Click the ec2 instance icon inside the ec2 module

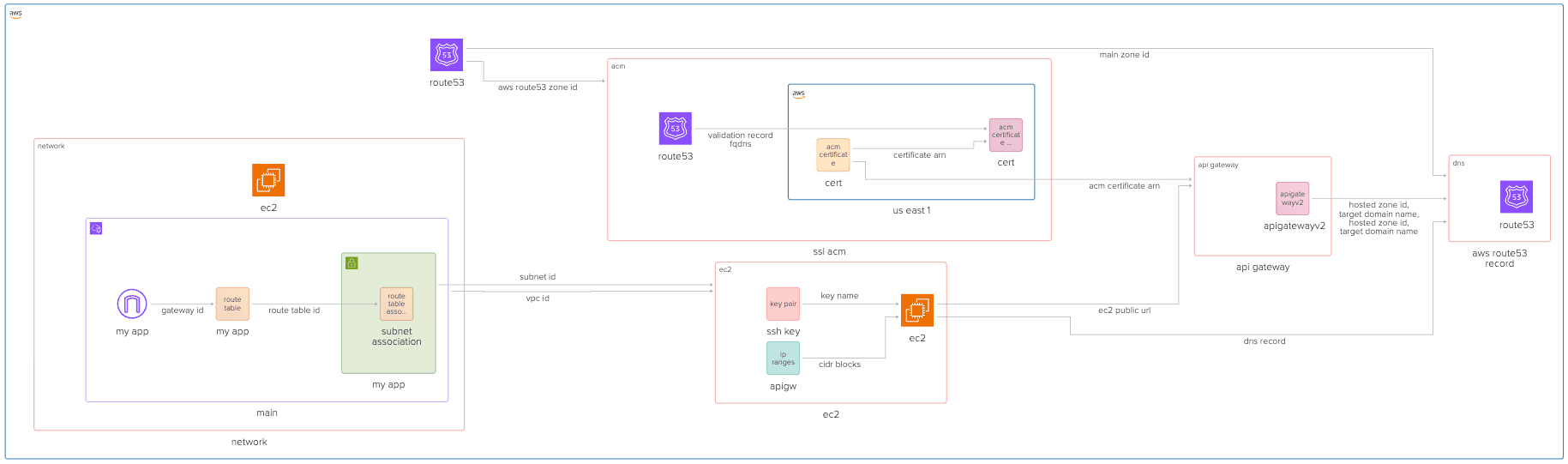916,310
